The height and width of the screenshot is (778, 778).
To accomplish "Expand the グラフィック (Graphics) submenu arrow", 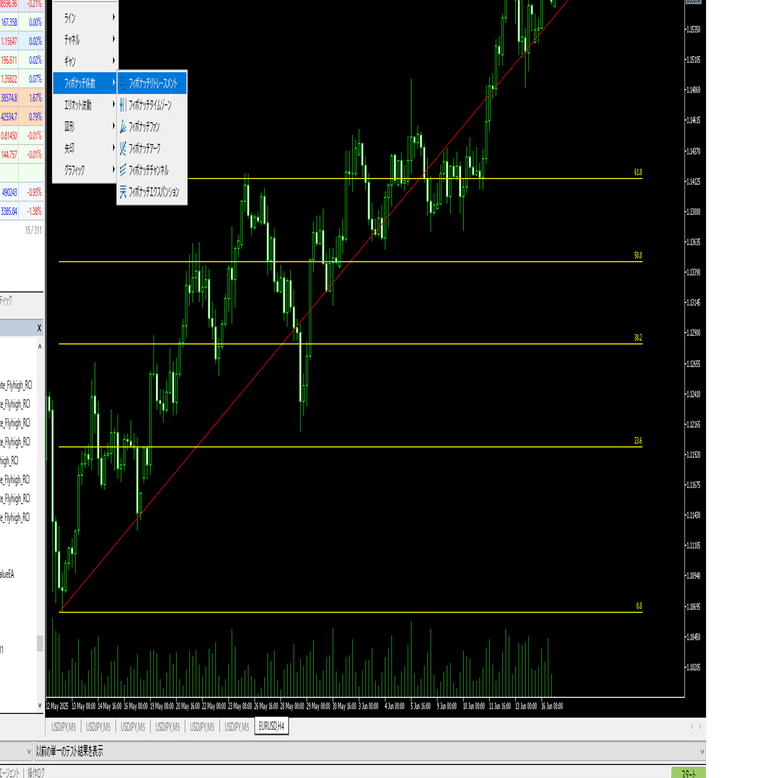I will tap(114, 169).
